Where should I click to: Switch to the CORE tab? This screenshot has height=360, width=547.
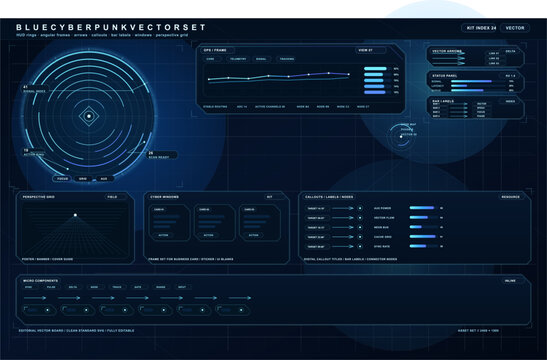click(212, 59)
